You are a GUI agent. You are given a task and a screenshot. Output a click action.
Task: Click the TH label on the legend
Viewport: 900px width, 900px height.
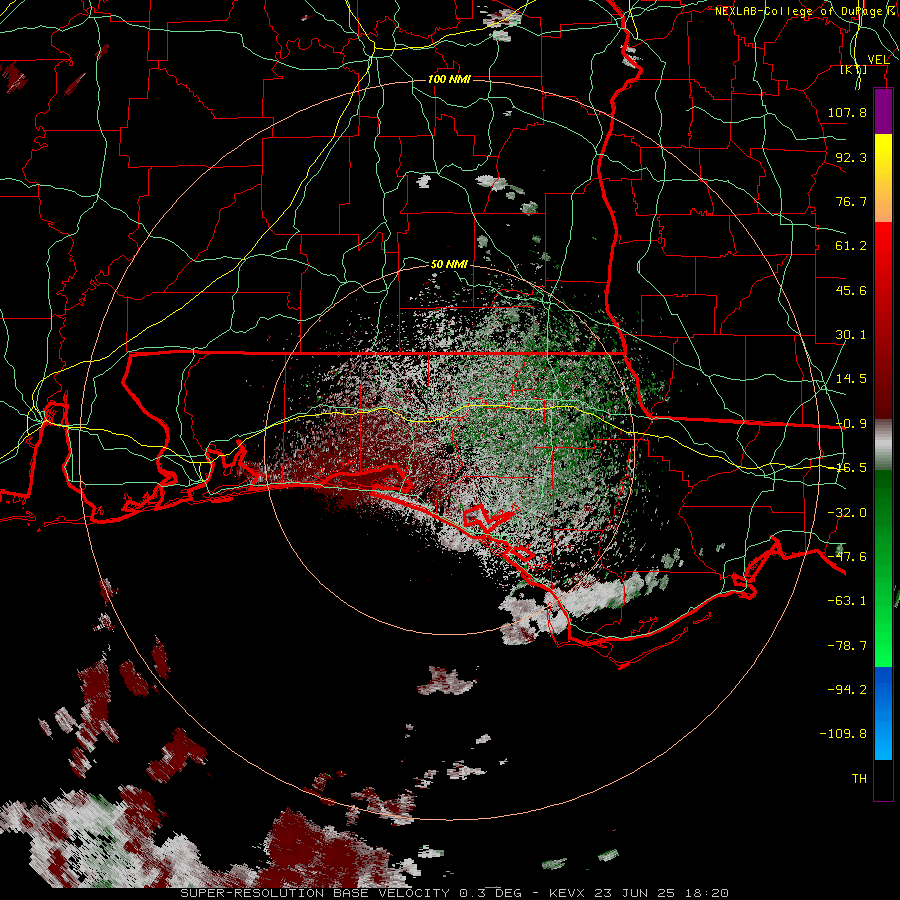[859, 779]
